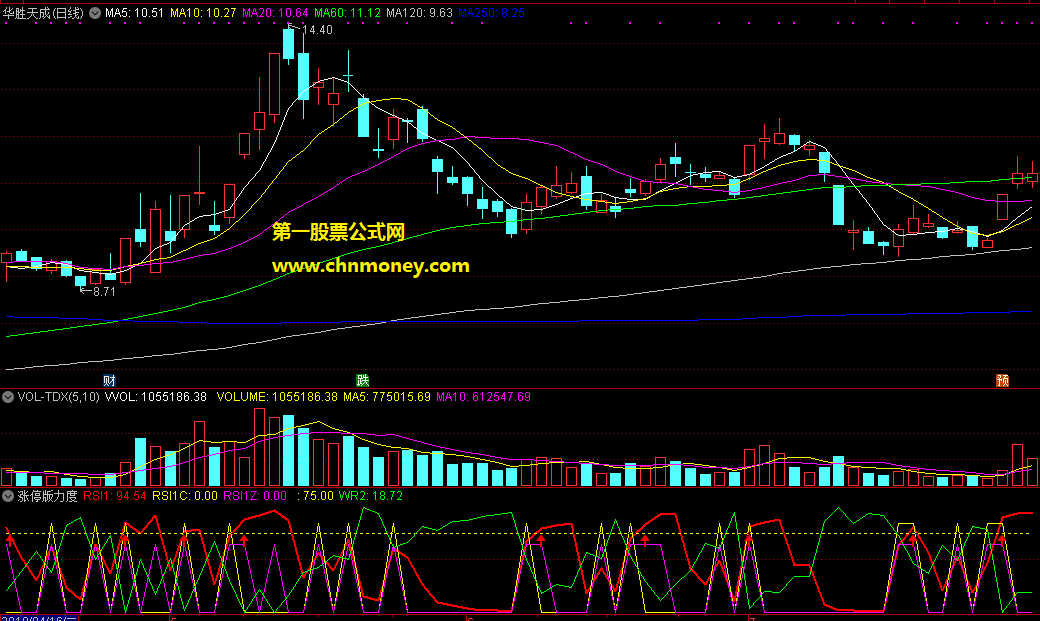Select the MA20: 10.64 label
Image resolution: width=1040 pixels, height=621 pixels.
click(275, 13)
